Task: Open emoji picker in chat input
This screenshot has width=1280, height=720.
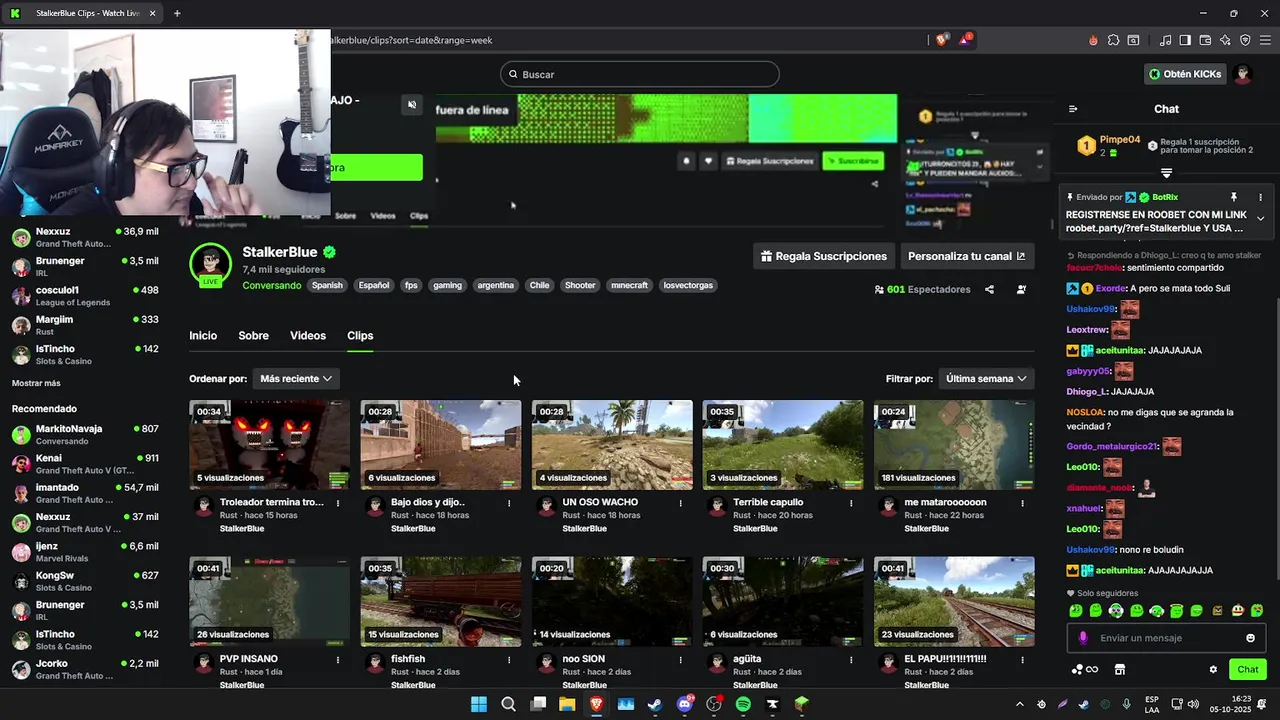Action: [x=1250, y=638]
